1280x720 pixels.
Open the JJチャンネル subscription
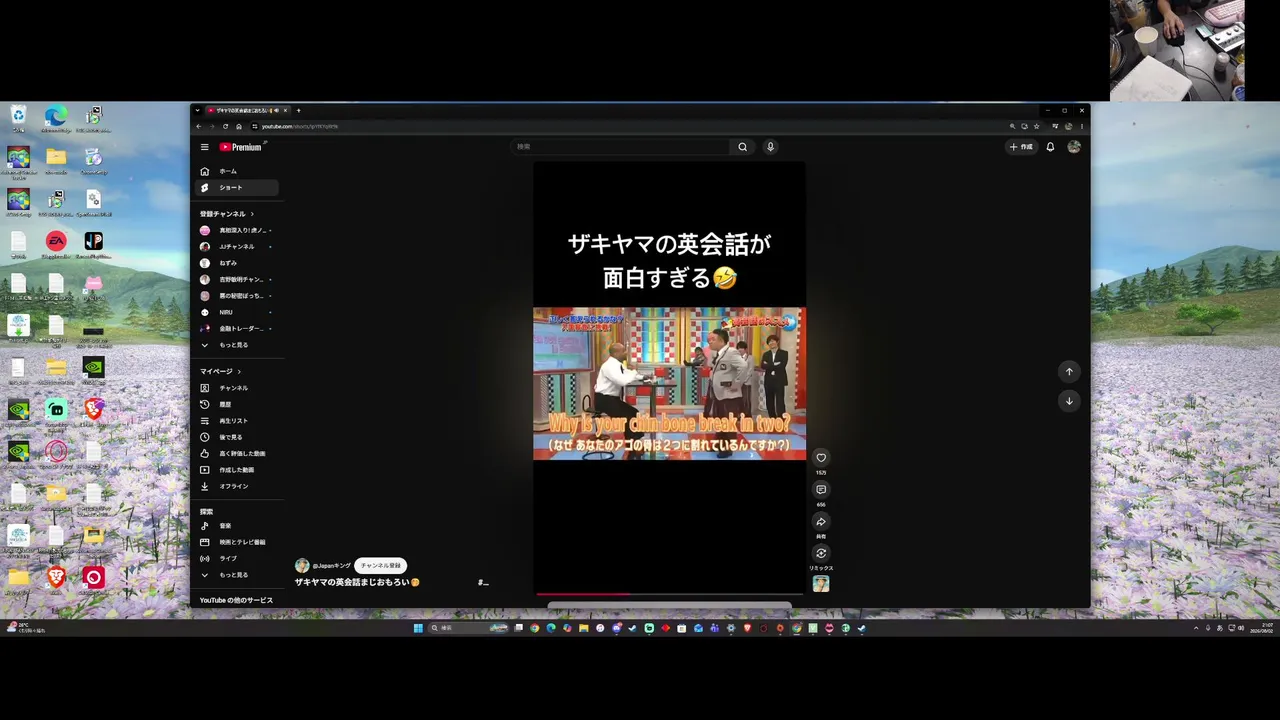237,247
